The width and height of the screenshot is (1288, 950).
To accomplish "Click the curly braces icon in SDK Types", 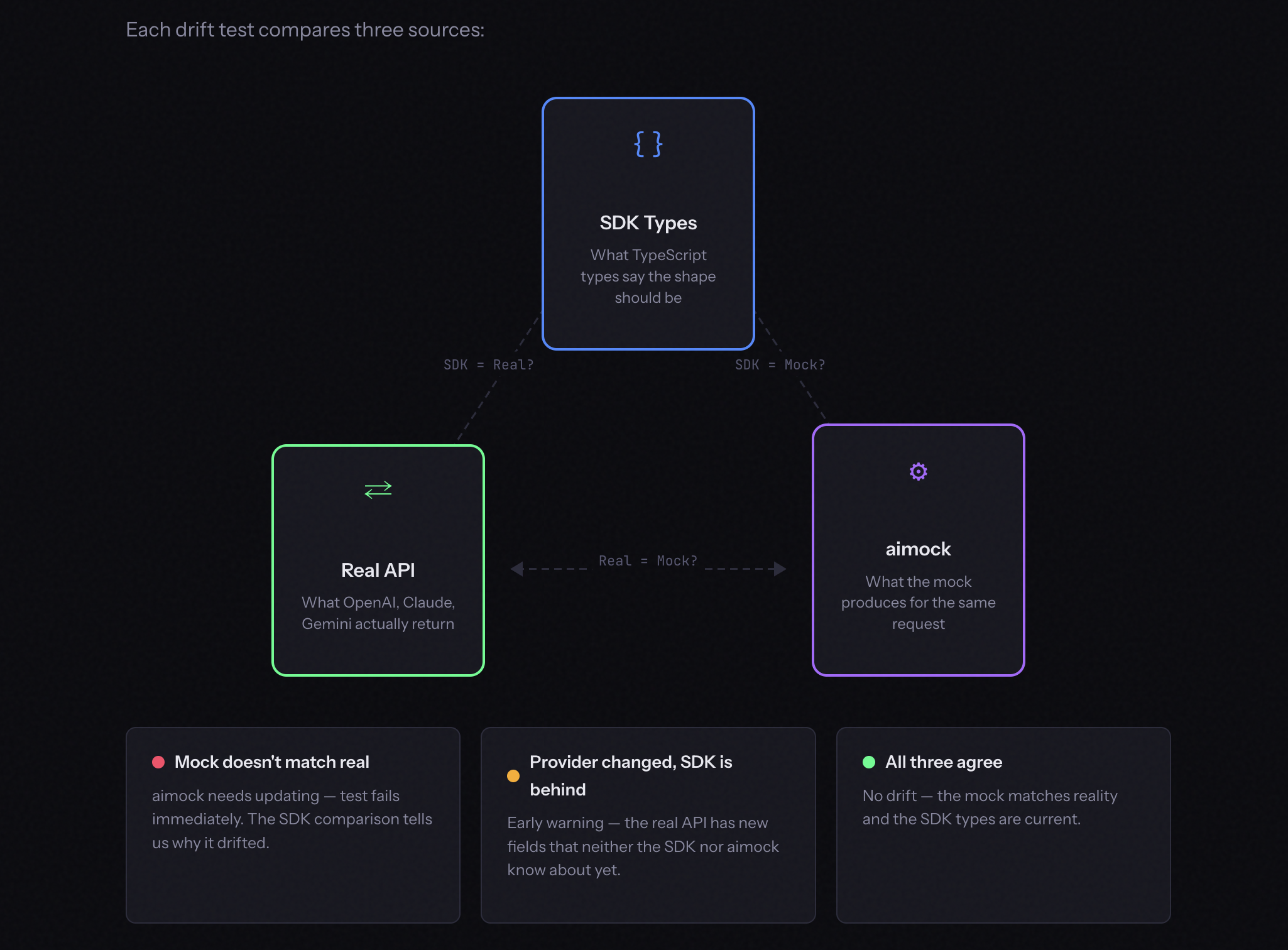I will [648, 144].
